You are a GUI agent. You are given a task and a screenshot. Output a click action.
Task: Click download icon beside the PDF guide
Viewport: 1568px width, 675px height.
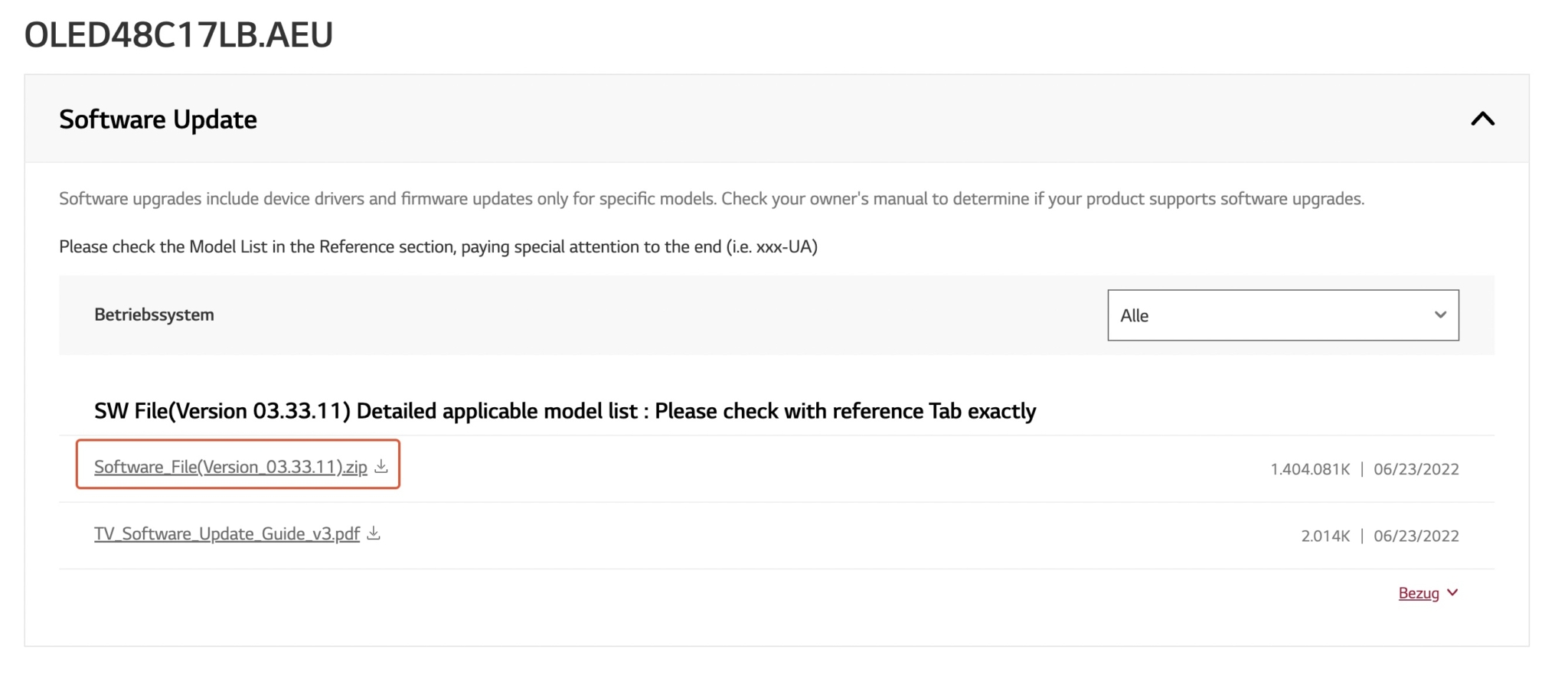click(374, 533)
